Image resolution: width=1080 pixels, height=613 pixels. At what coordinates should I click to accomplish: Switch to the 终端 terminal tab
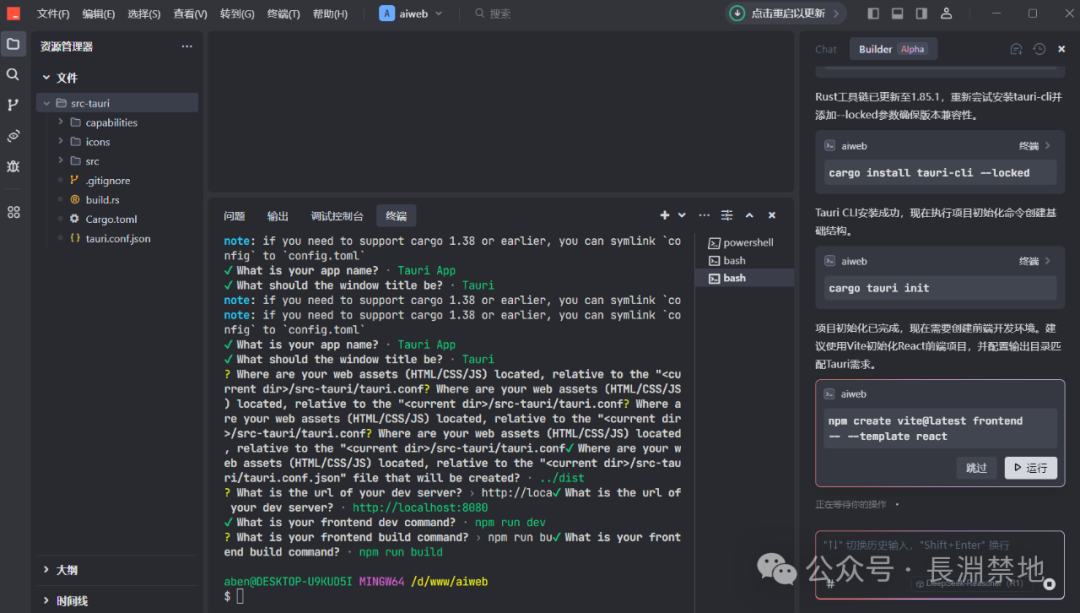(396, 216)
